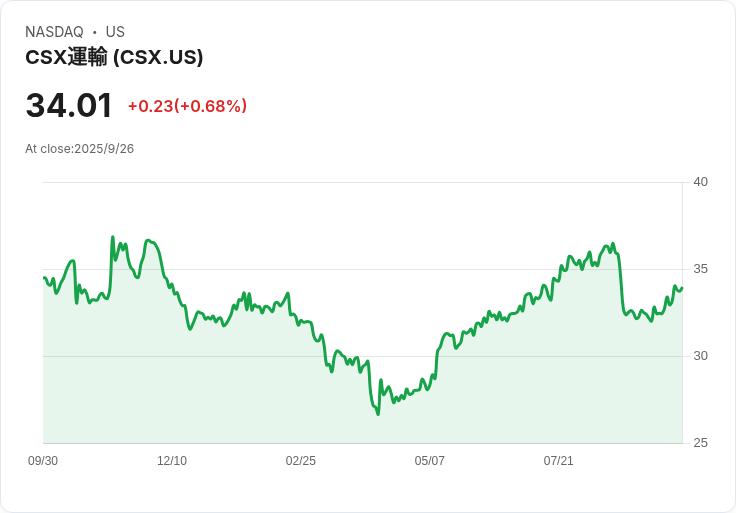Screen dimensions: 736x513
Task: Click the dot separator between NASDAQ and US
Action: click(95, 32)
